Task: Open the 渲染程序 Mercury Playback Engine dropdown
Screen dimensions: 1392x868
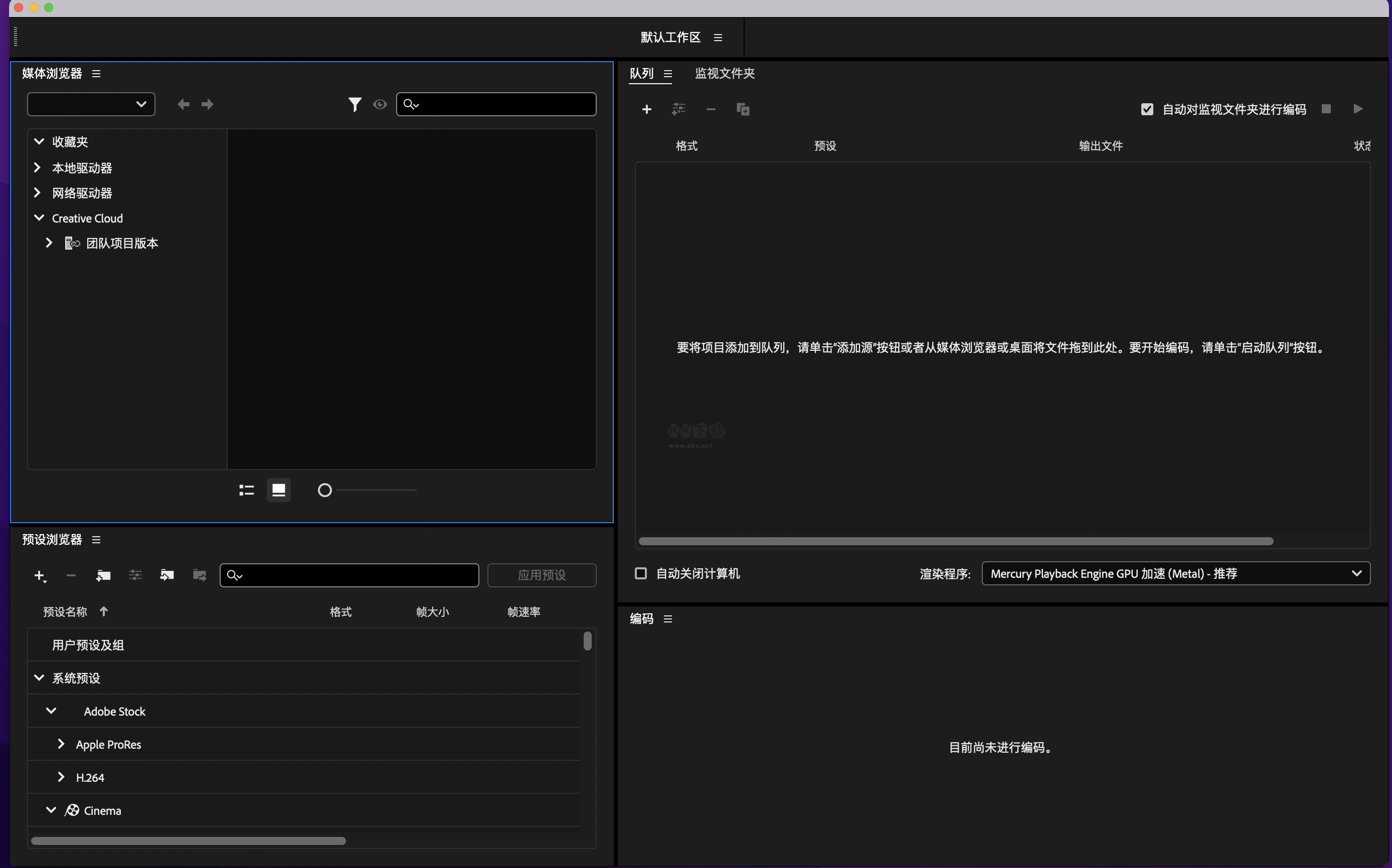Action: coord(1357,573)
